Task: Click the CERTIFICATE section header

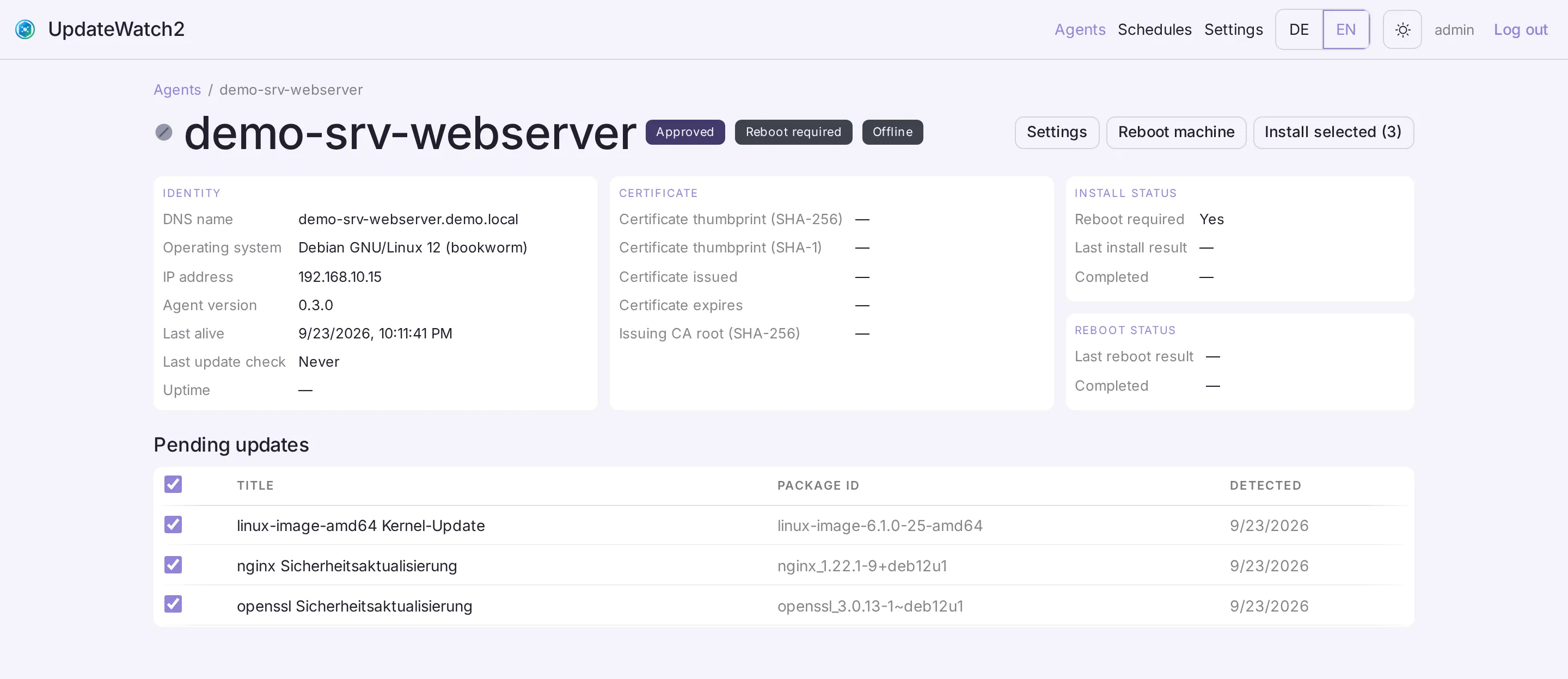Action: (x=658, y=193)
